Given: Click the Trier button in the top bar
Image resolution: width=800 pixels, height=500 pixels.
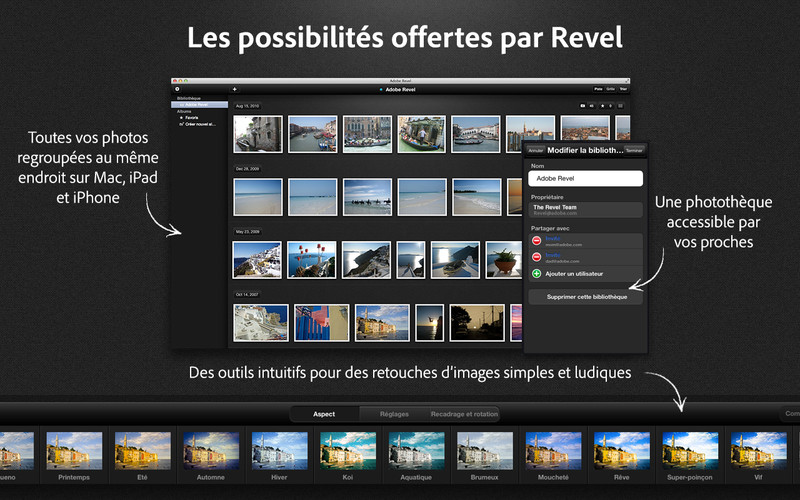Looking at the screenshot, I should point(623,89).
